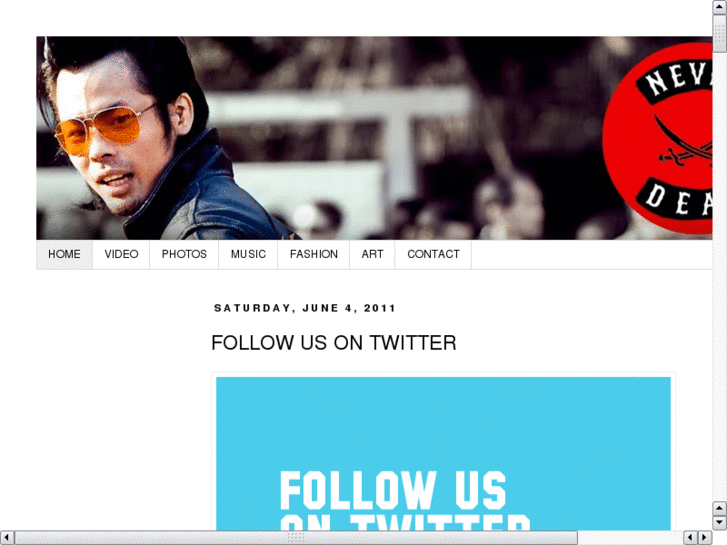Click the horizontal scrollbar left arrow
The width and height of the screenshot is (727, 545).
pyautogui.click(x=7, y=538)
